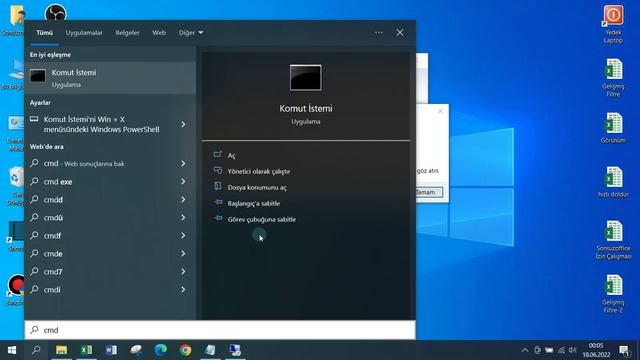Open File Explorer from taskbar
This screenshot has width=640, height=360.
coord(61,350)
